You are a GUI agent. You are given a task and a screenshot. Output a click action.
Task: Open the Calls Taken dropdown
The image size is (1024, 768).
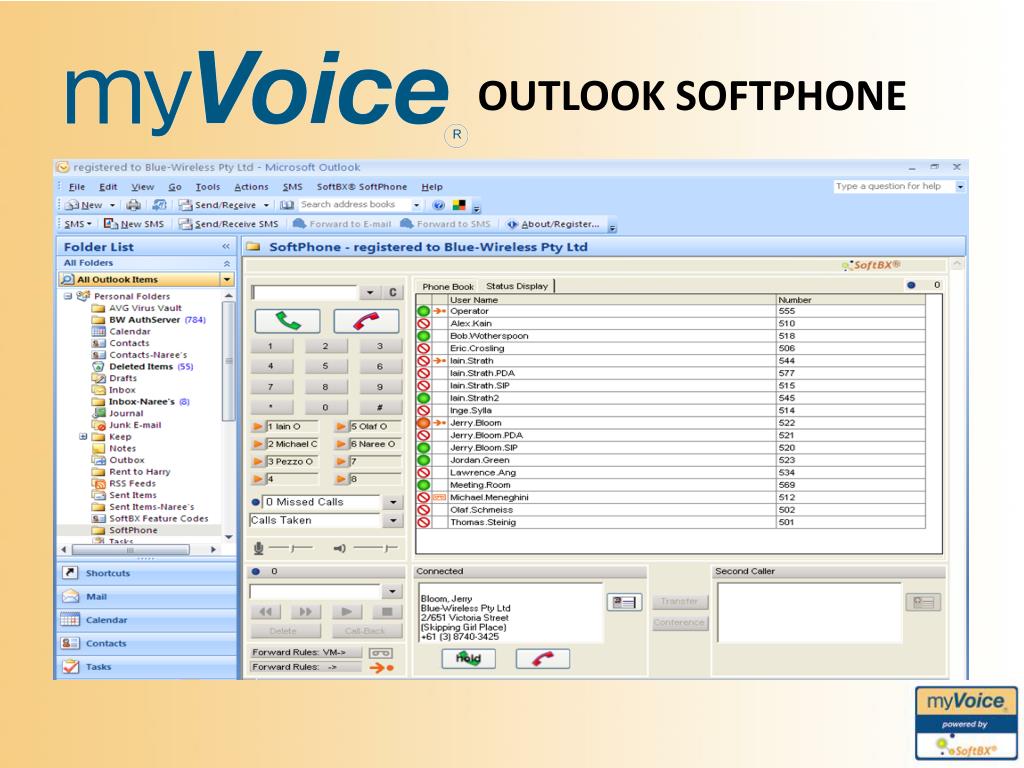pyautogui.click(x=392, y=520)
